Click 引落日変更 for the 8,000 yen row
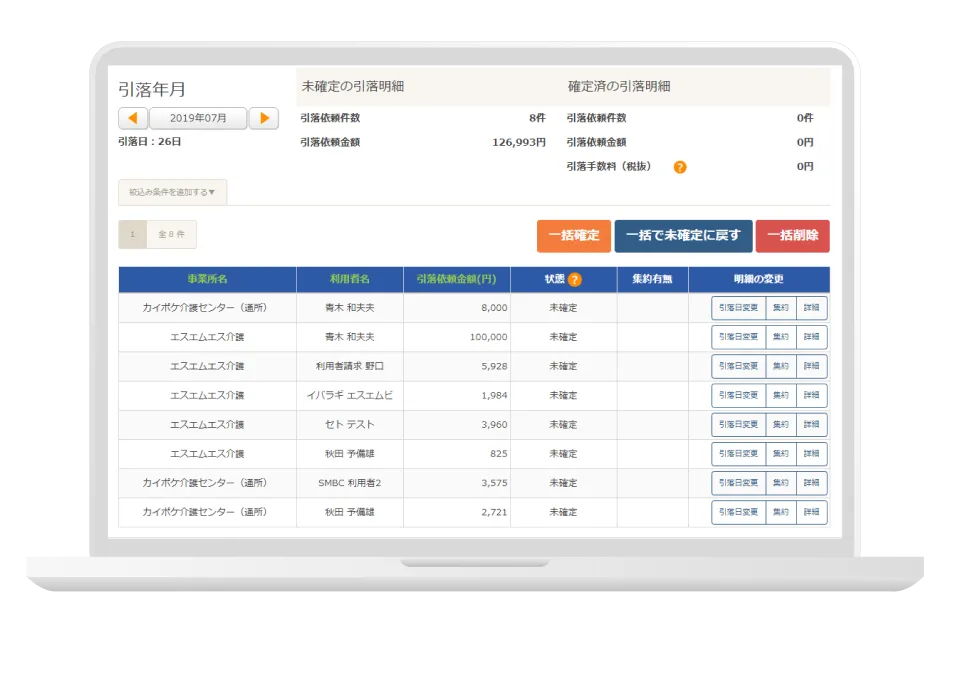968x680 pixels. (x=739, y=308)
